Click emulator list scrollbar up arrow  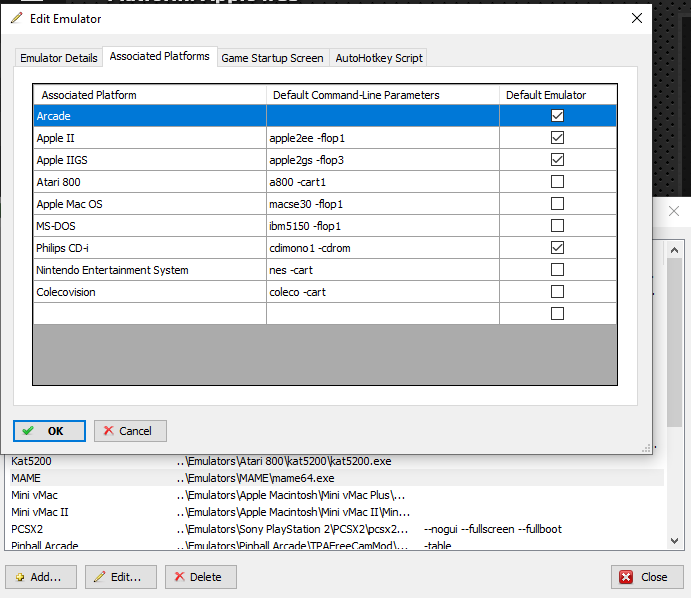pos(674,250)
